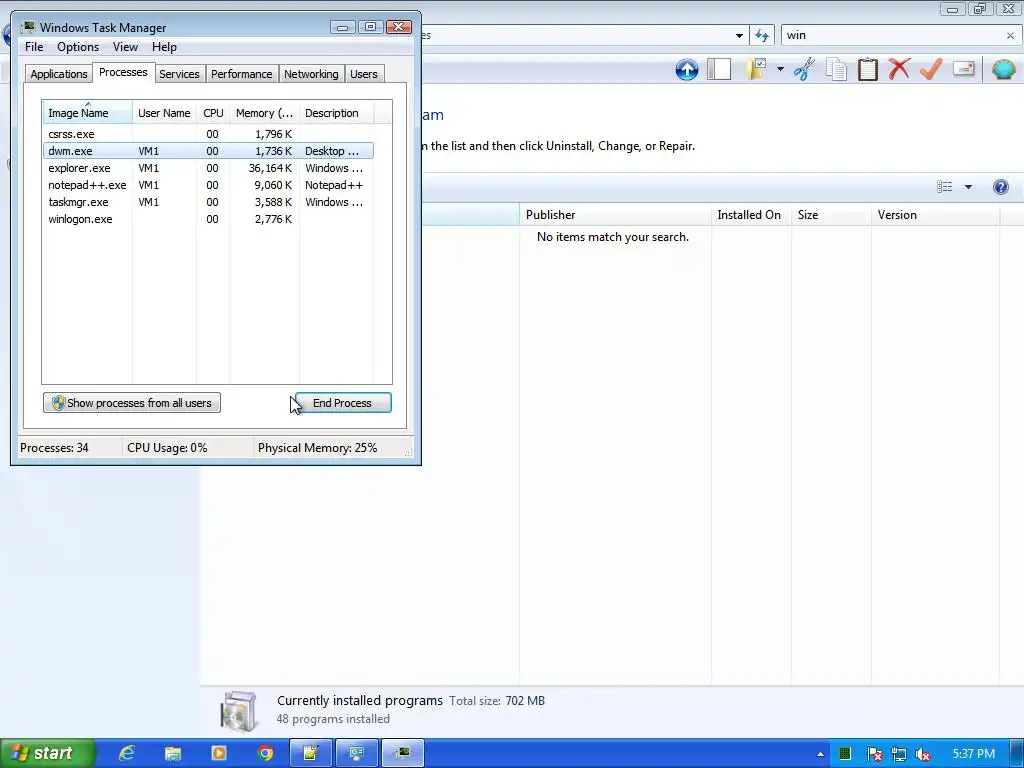Clear the search box with the X

[1010, 35]
